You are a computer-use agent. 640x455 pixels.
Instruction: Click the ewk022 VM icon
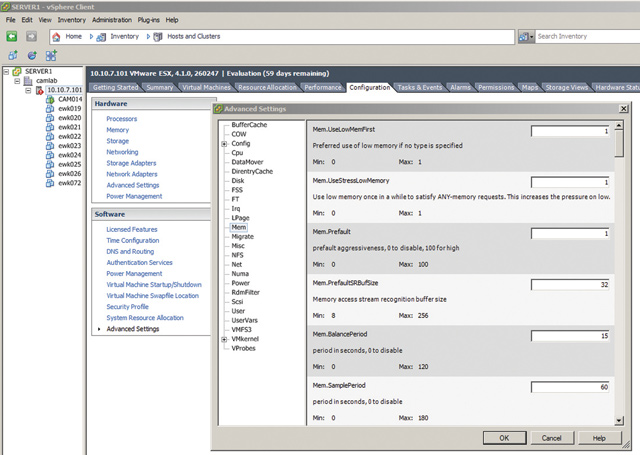[50, 137]
